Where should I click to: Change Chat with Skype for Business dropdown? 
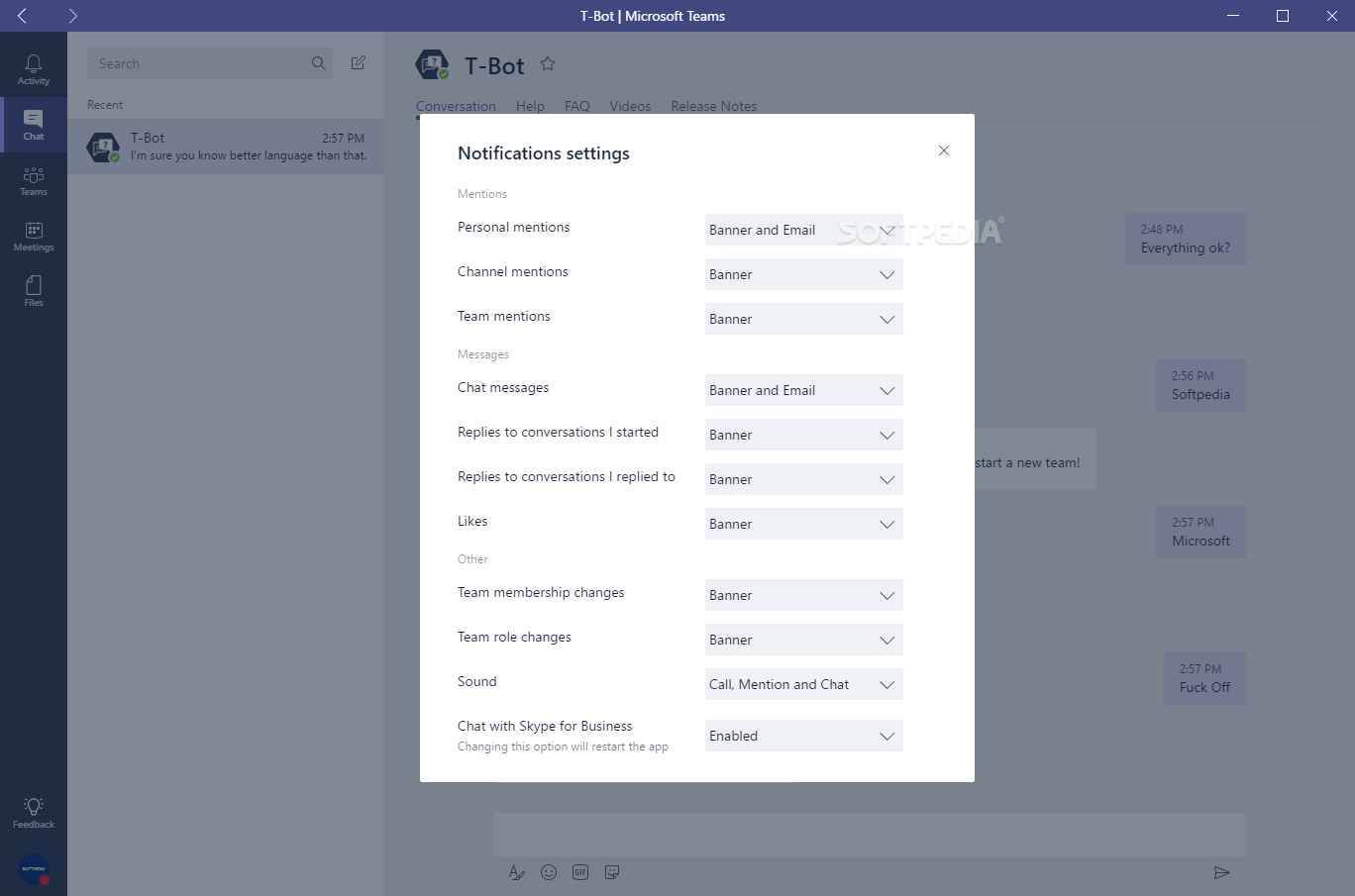tap(804, 736)
